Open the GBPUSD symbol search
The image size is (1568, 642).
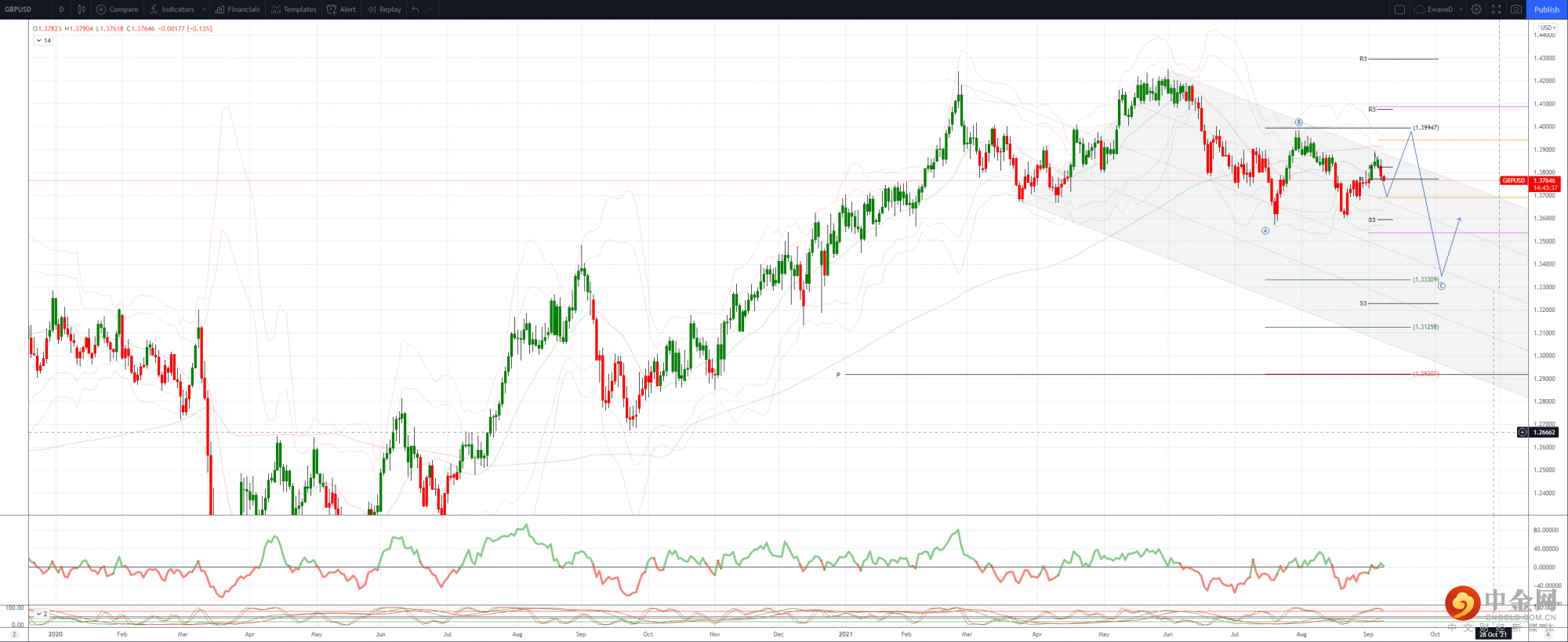(19, 9)
